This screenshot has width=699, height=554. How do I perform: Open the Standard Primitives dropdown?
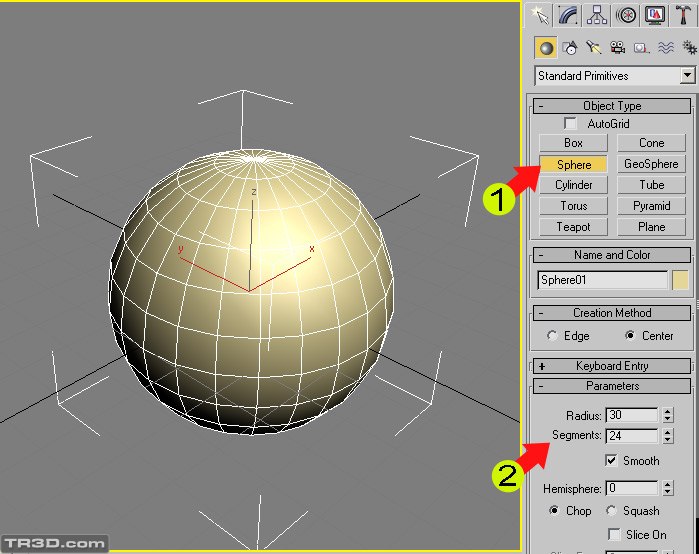pyautogui.click(x=686, y=76)
